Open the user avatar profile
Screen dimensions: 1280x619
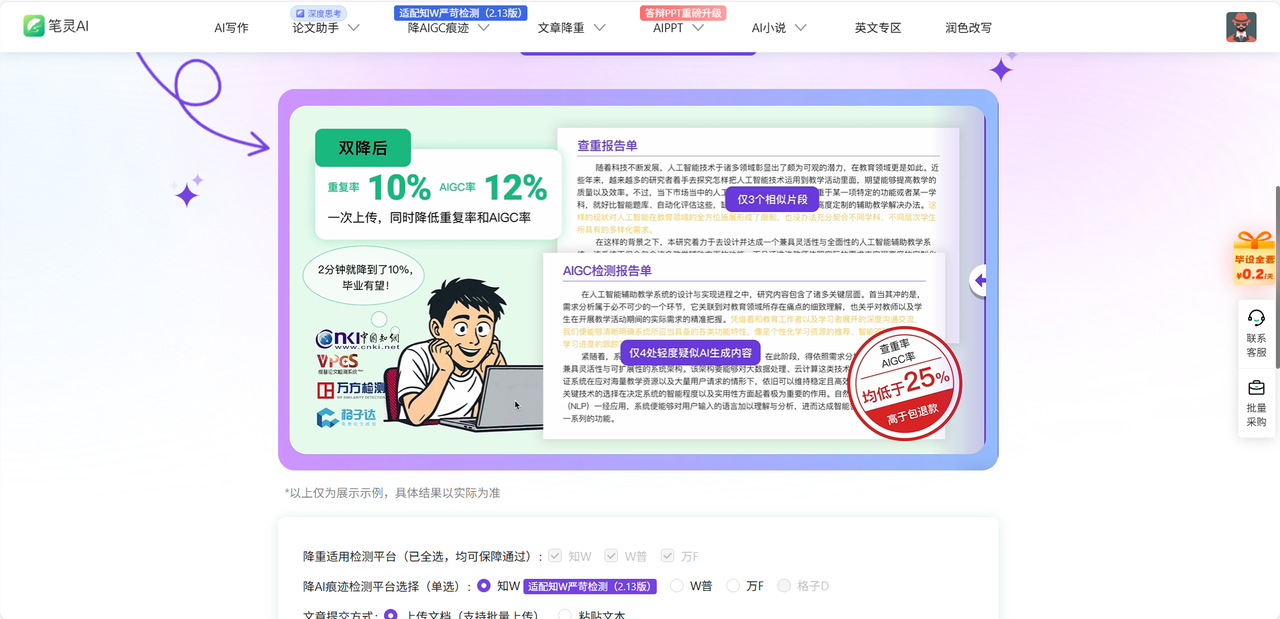pyautogui.click(x=1241, y=27)
